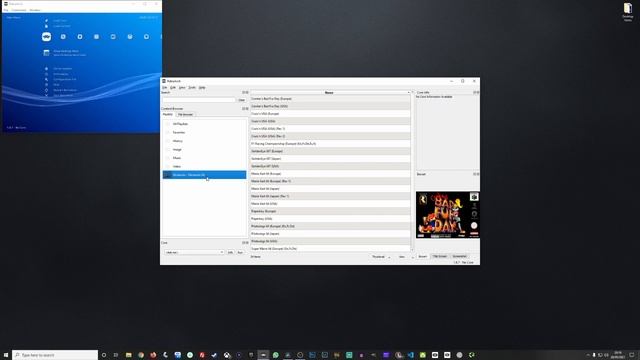Sort the game list by the Name header
The height and width of the screenshot is (360, 640).
tap(329, 93)
